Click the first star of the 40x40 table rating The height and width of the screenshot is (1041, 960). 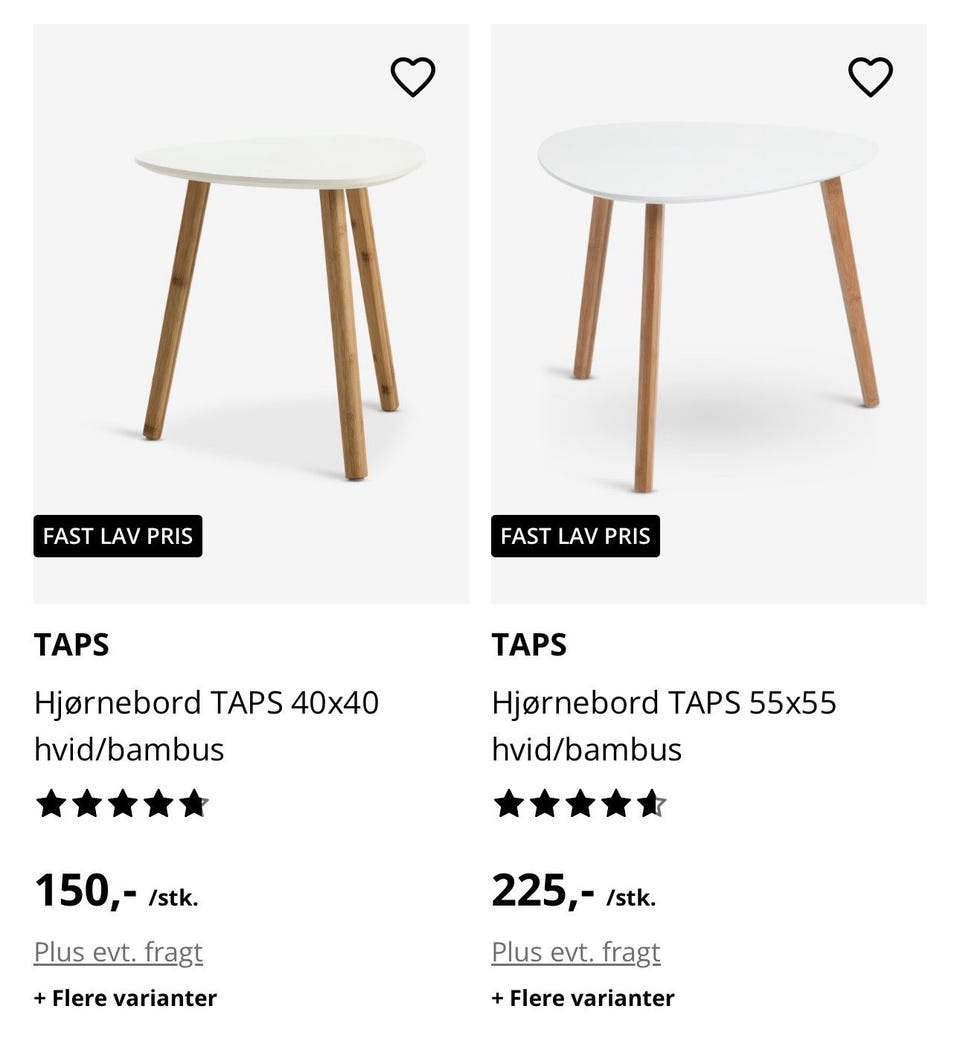(x=50, y=804)
